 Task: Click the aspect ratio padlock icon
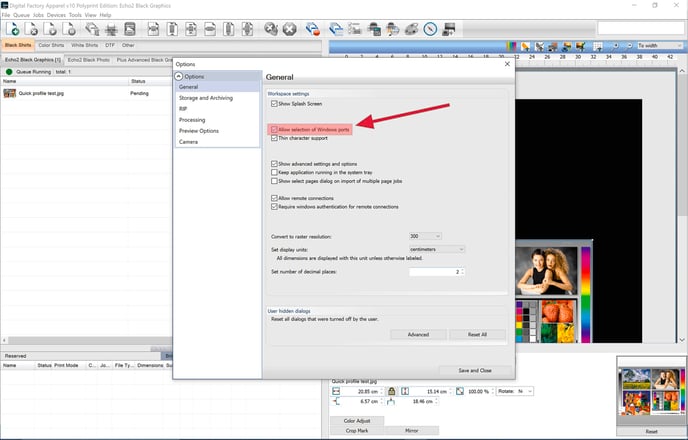[x=391, y=391]
